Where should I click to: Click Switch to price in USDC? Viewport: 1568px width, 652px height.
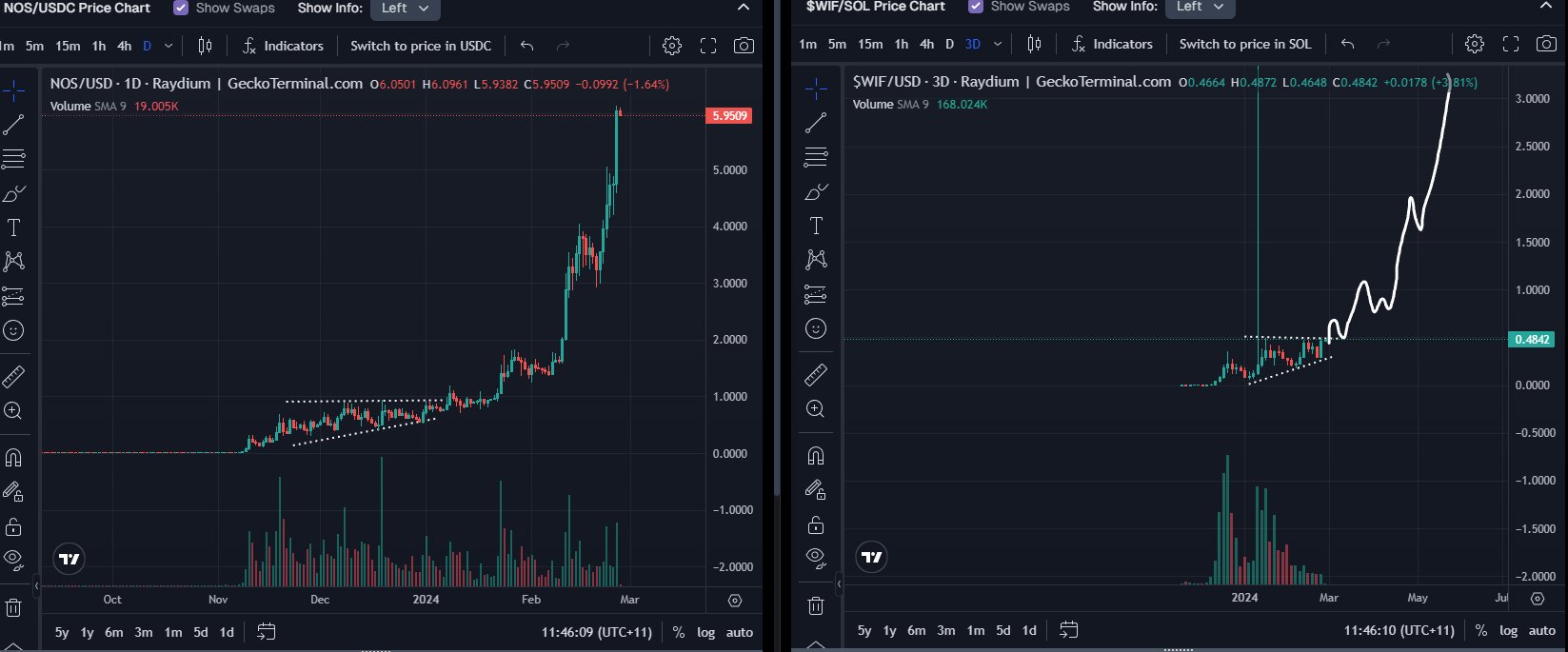tap(421, 46)
